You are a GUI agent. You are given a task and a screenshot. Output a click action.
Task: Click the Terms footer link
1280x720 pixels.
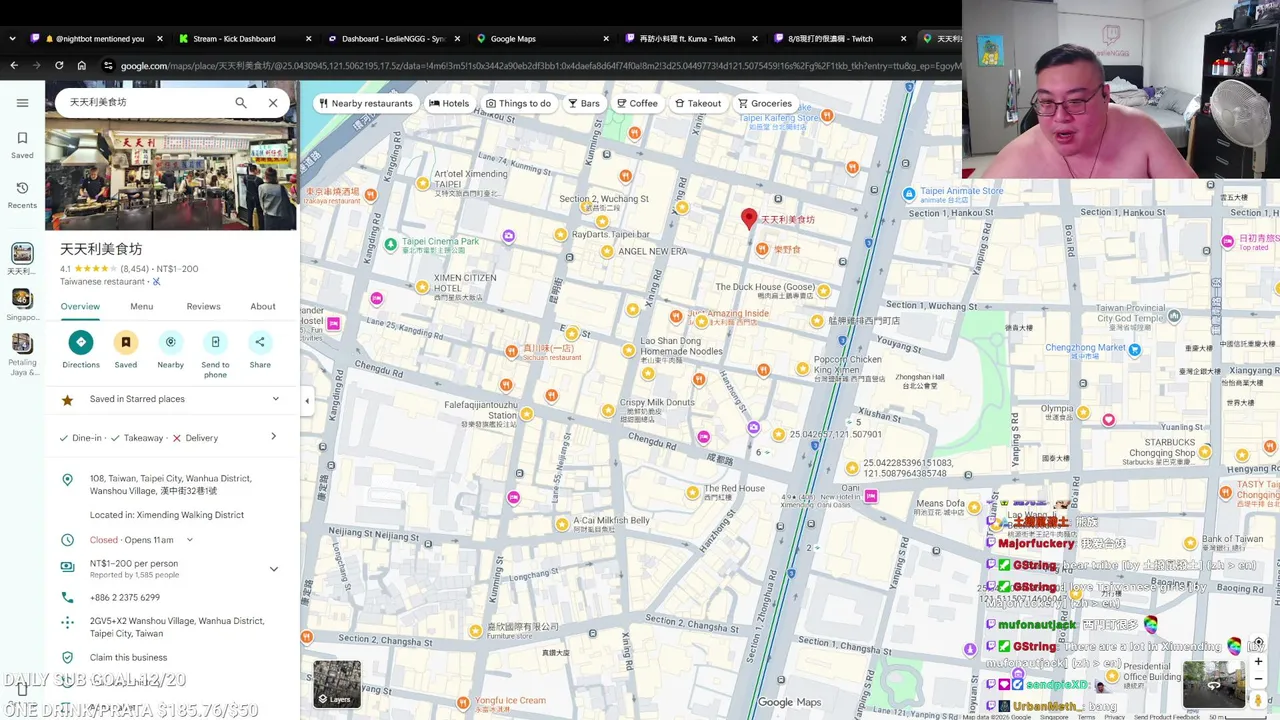point(1086,717)
